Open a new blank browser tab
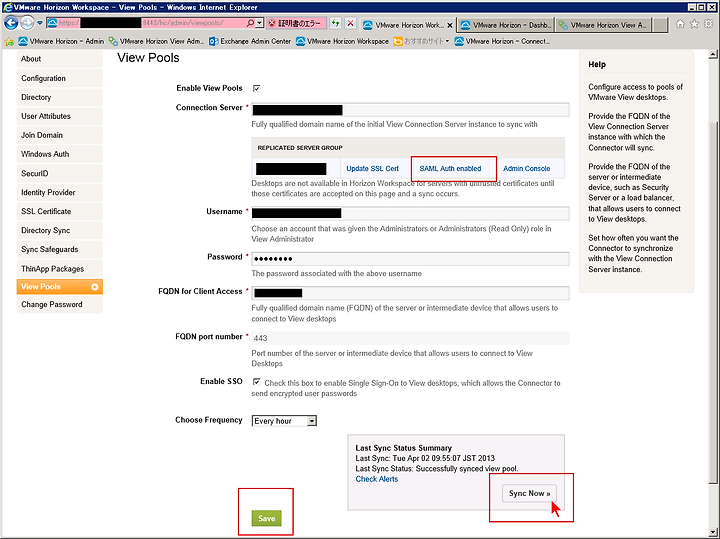The width and height of the screenshot is (720, 539). click(x=660, y=25)
